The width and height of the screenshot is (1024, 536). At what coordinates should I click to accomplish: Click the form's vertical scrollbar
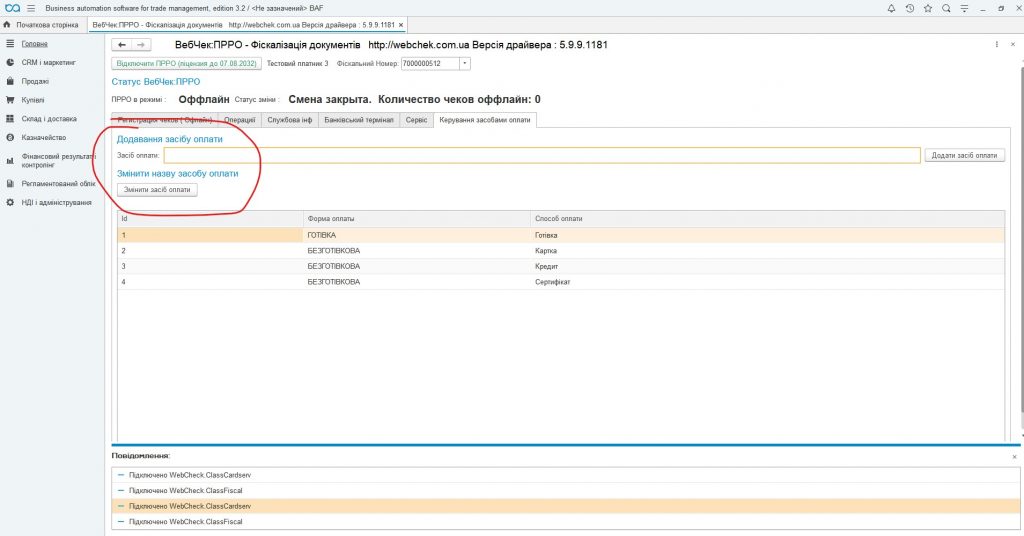pos(1021,238)
